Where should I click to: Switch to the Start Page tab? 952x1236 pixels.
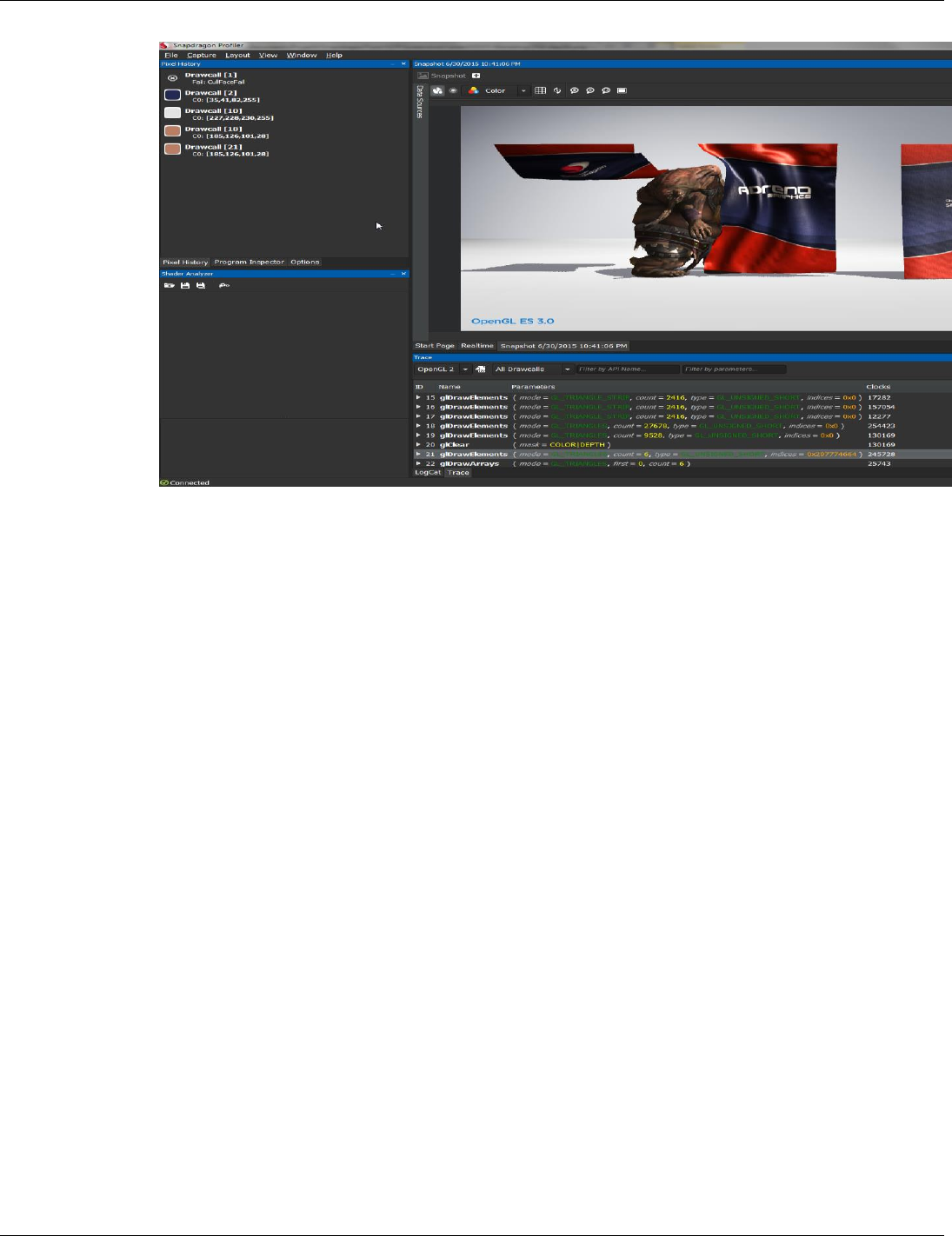[x=435, y=345]
